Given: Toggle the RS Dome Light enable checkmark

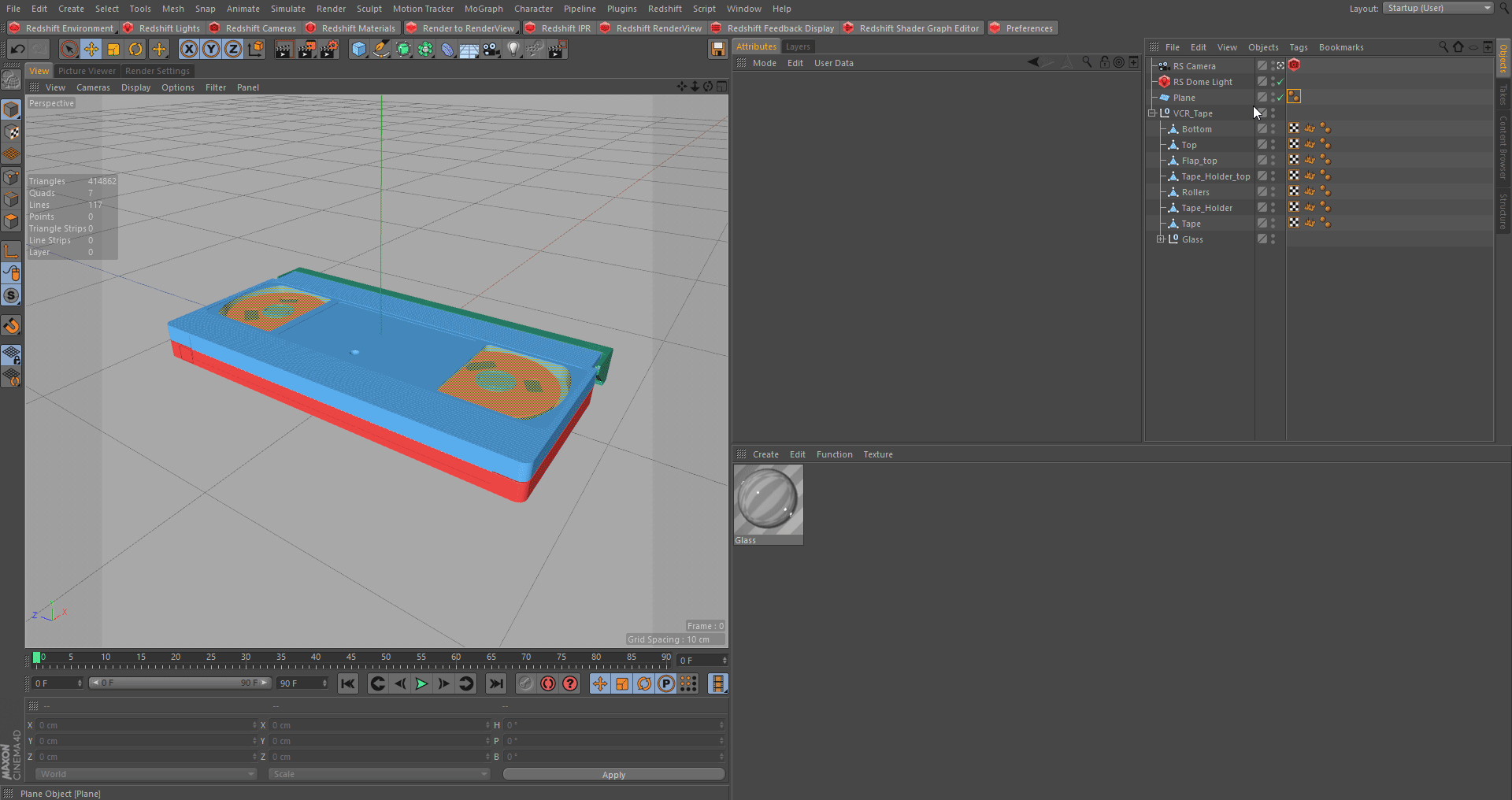Looking at the screenshot, I should click(x=1280, y=82).
